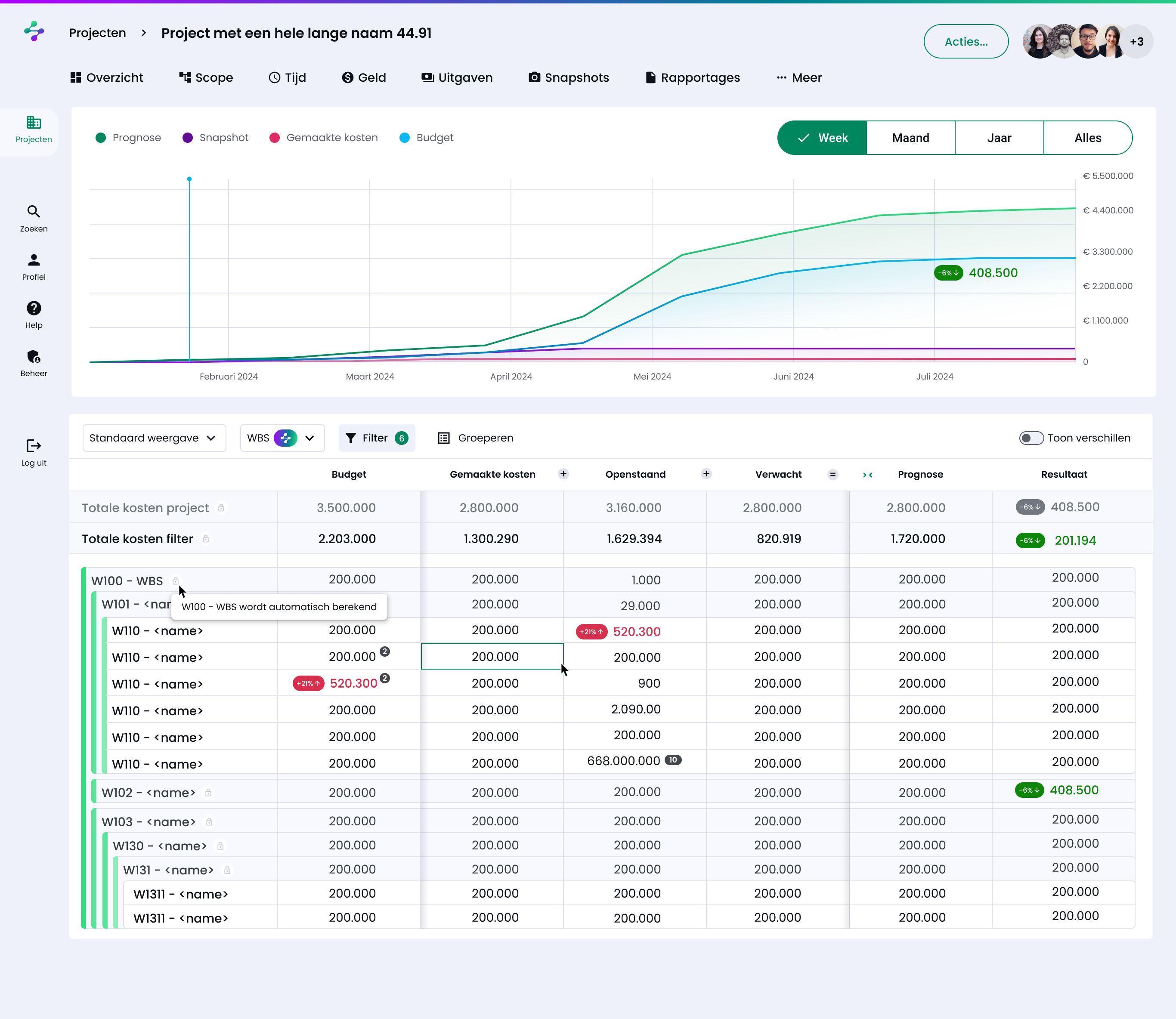Toggle Prognose series in chart legend
The width and height of the screenshot is (1176, 1019).
click(129, 138)
